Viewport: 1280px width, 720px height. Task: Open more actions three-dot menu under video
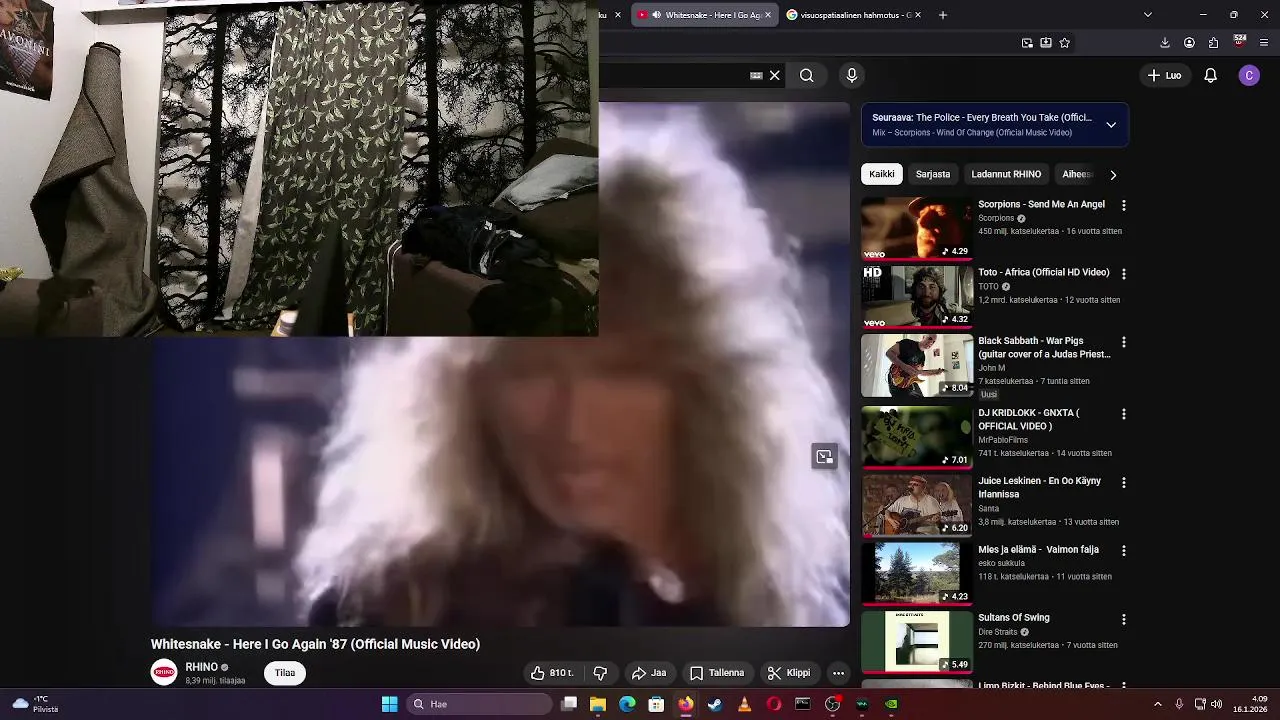click(x=838, y=673)
